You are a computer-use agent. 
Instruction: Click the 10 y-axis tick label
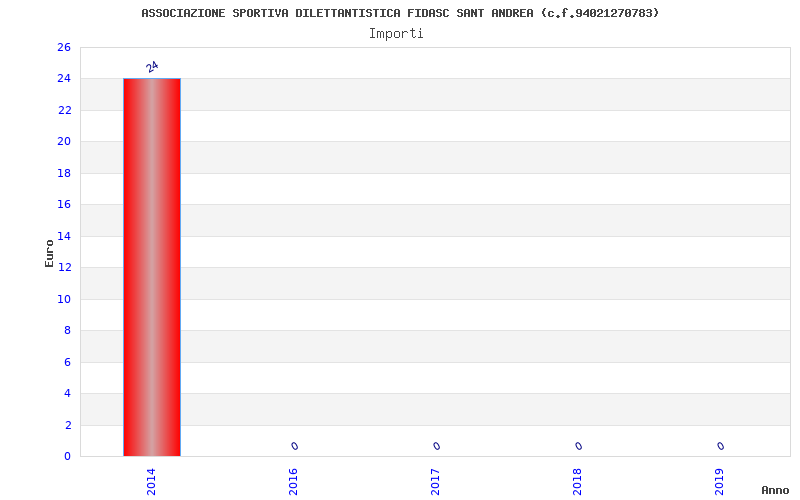pyautogui.click(x=64, y=299)
